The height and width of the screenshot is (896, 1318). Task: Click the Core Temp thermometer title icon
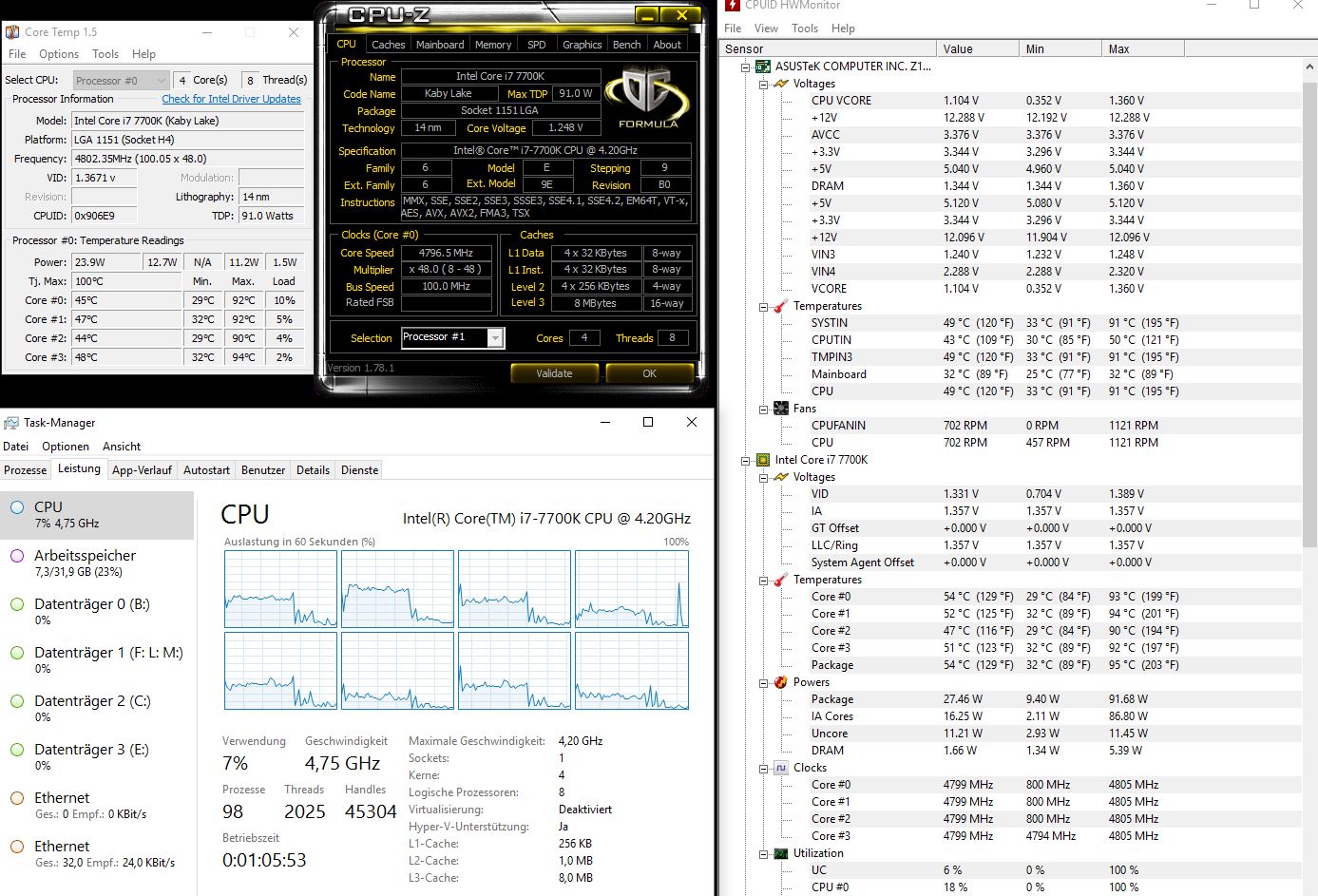12,31
